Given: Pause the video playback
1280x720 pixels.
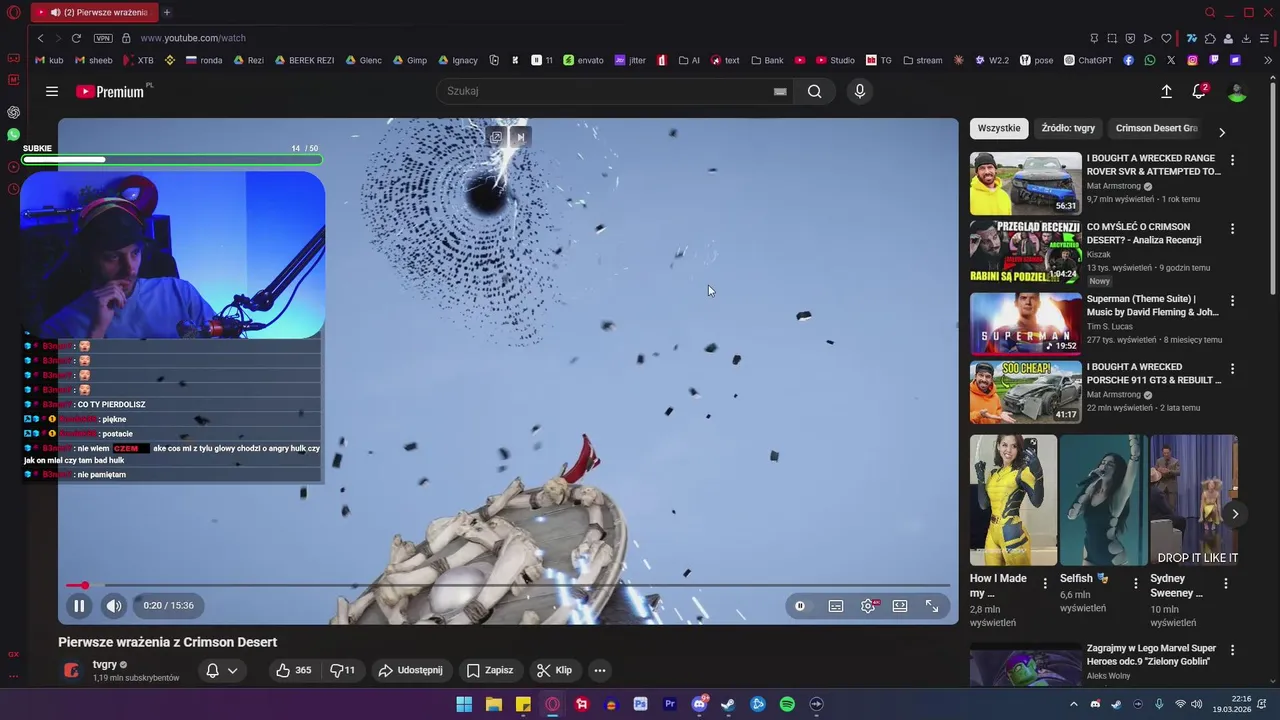Looking at the screenshot, I should [79, 605].
